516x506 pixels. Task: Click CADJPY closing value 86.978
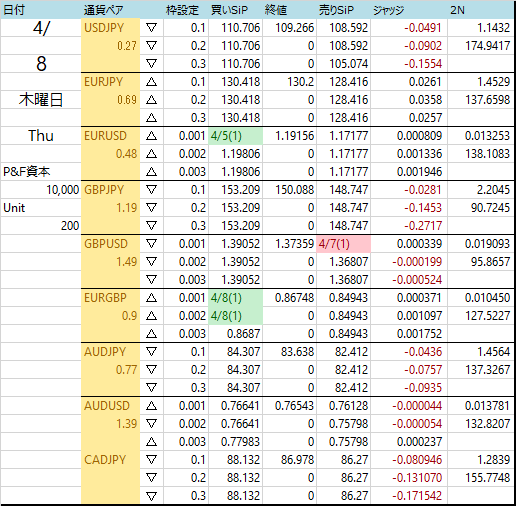[x=297, y=460]
